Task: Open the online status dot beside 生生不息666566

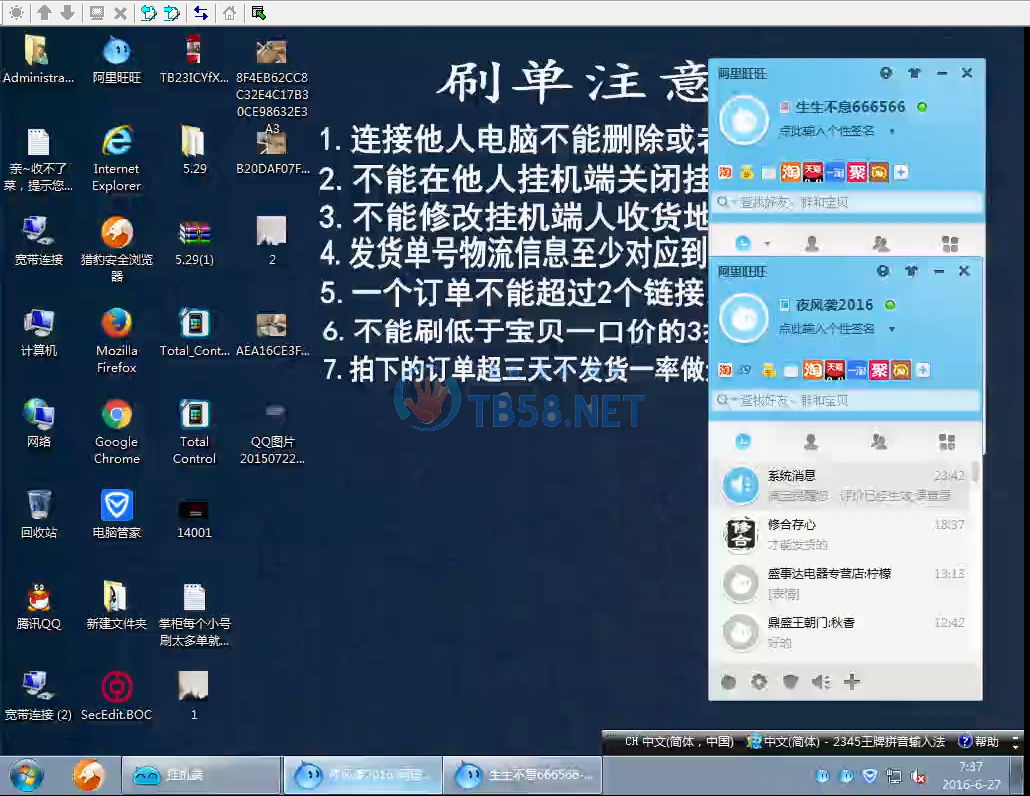Action: pos(922,107)
